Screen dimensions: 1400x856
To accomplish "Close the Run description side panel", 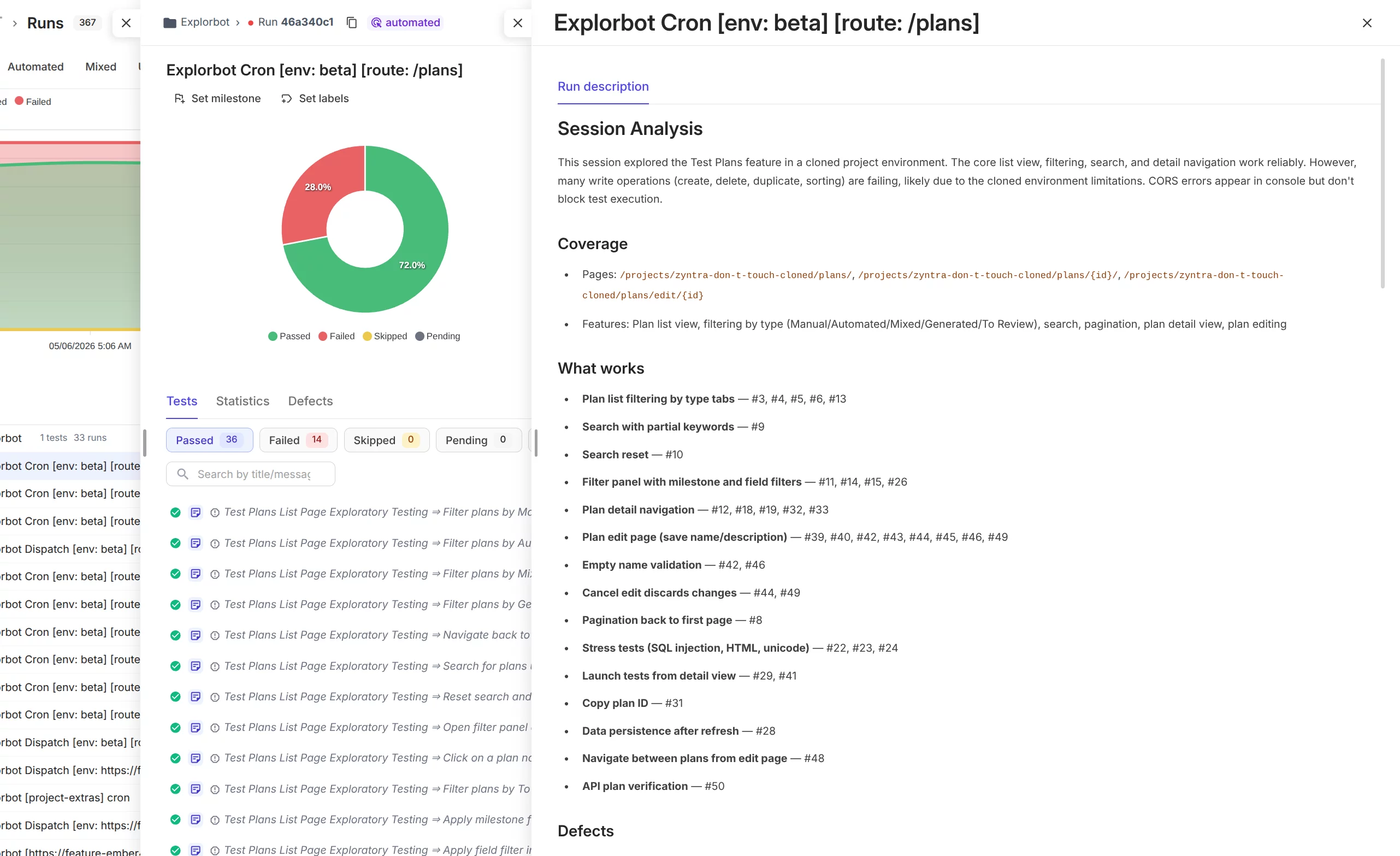I will click(x=1367, y=23).
